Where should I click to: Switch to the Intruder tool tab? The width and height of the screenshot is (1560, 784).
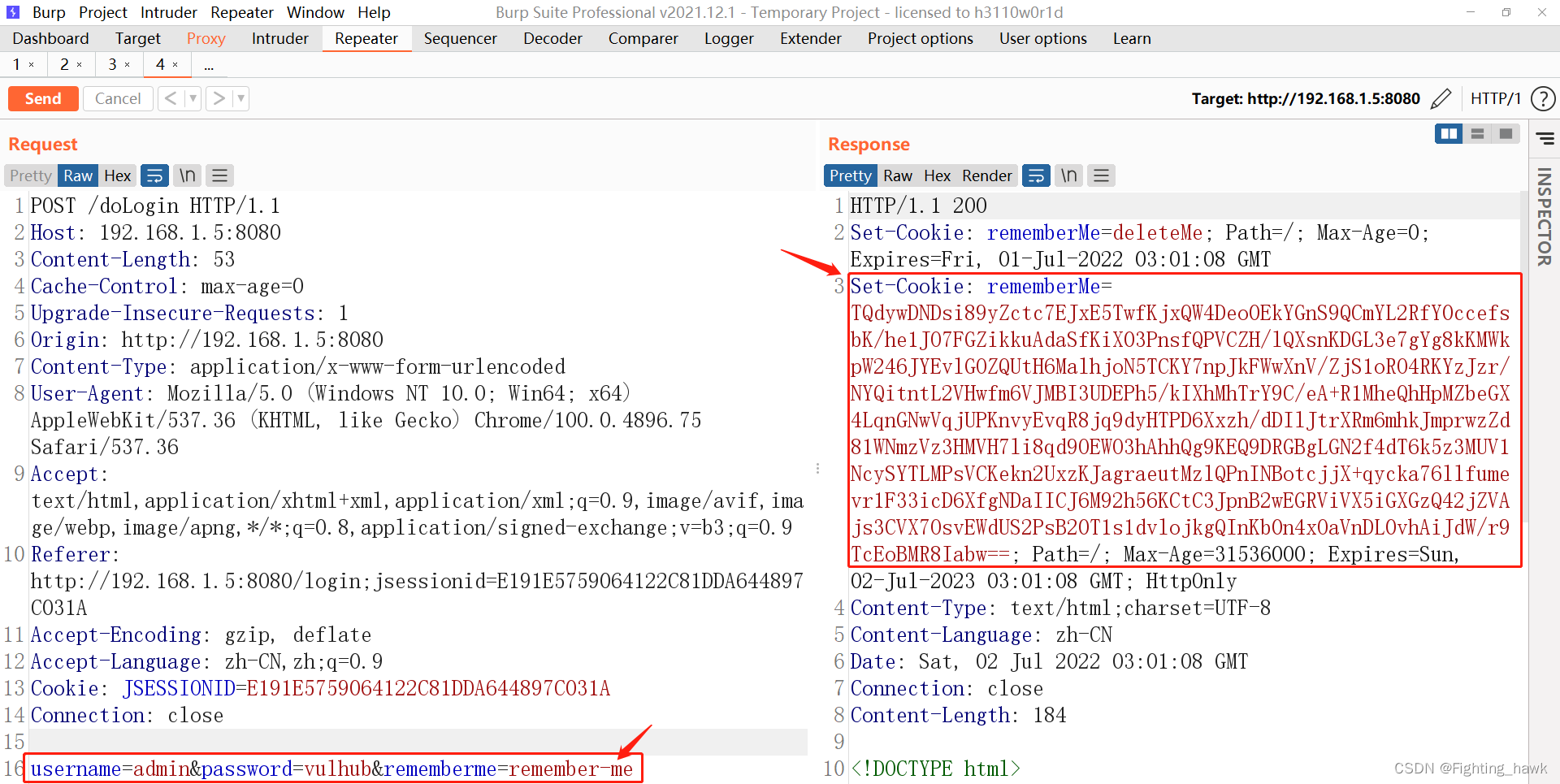click(x=280, y=38)
